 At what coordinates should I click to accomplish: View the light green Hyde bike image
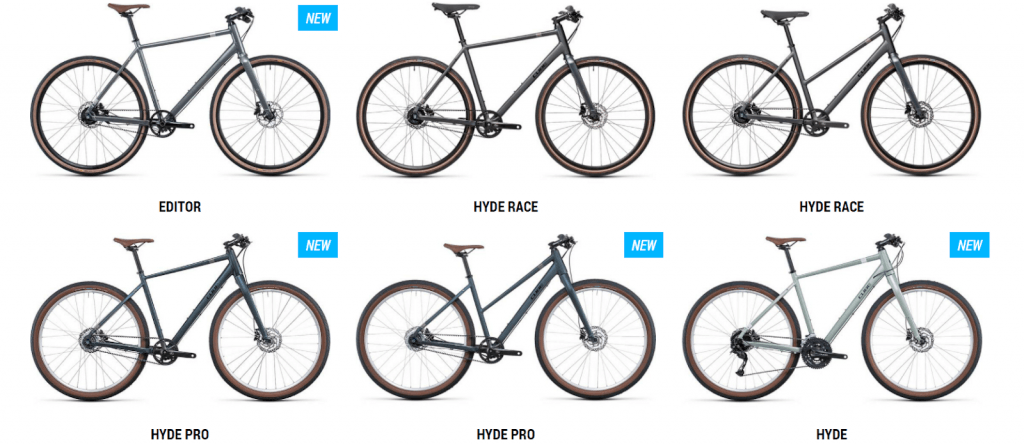(x=831, y=317)
